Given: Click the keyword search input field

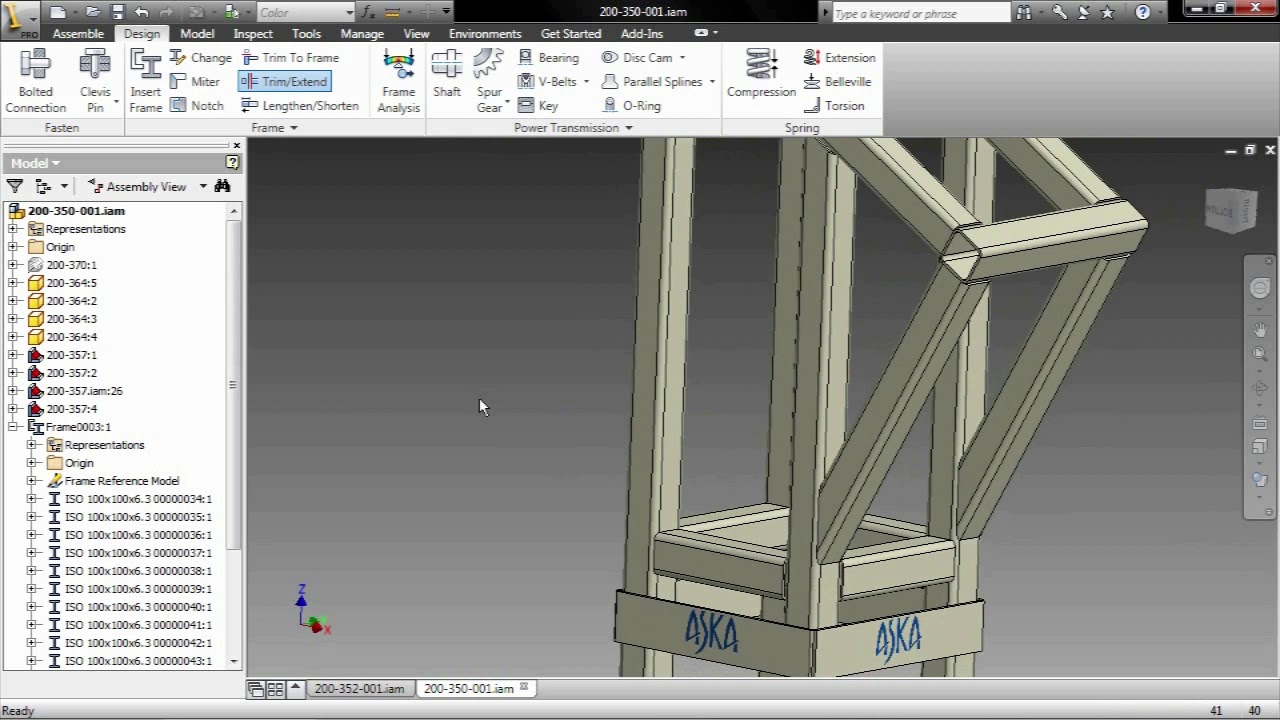Looking at the screenshot, I should (920, 13).
